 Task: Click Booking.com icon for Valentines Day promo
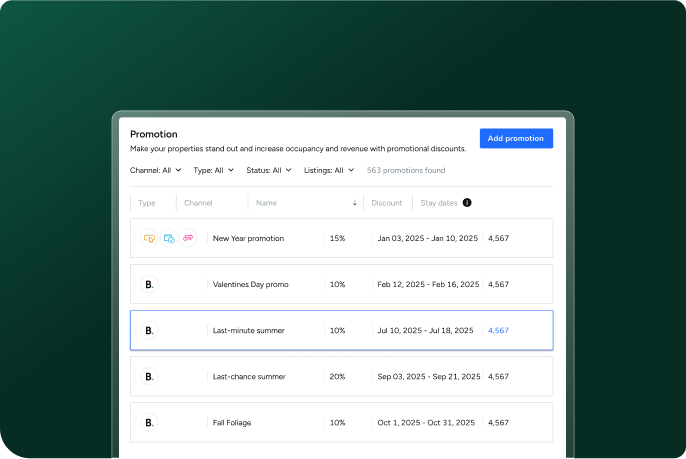tap(149, 284)
